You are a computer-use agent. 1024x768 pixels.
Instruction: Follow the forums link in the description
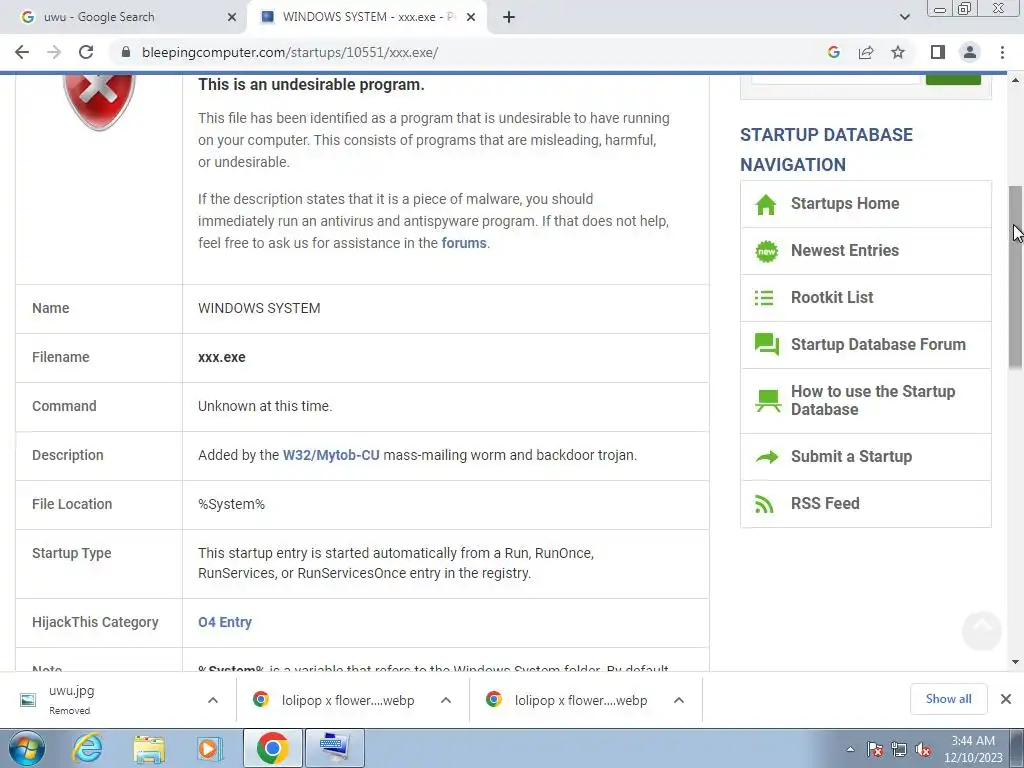point(464,243)
